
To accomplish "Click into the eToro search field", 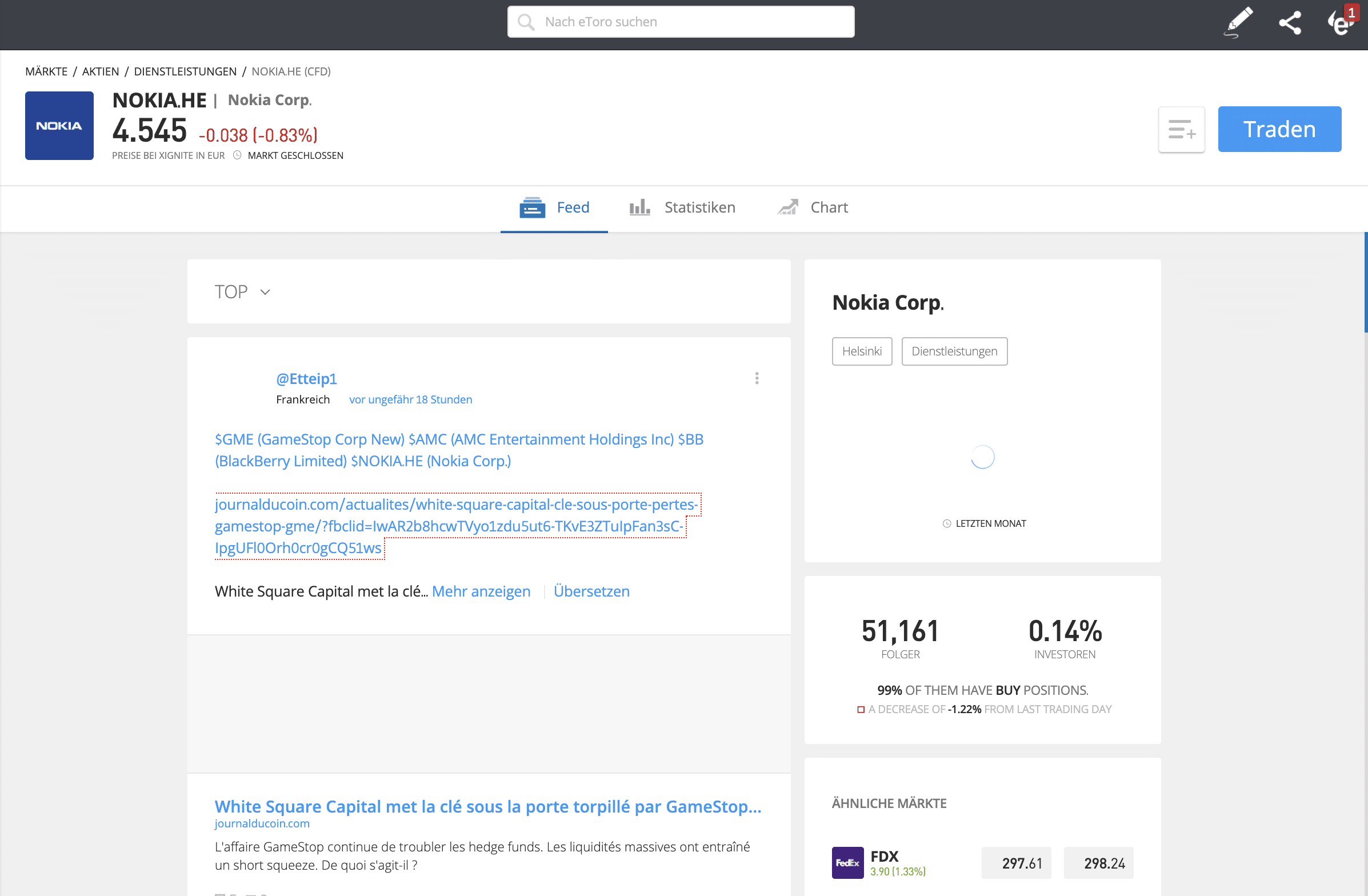I will point(681,22).
